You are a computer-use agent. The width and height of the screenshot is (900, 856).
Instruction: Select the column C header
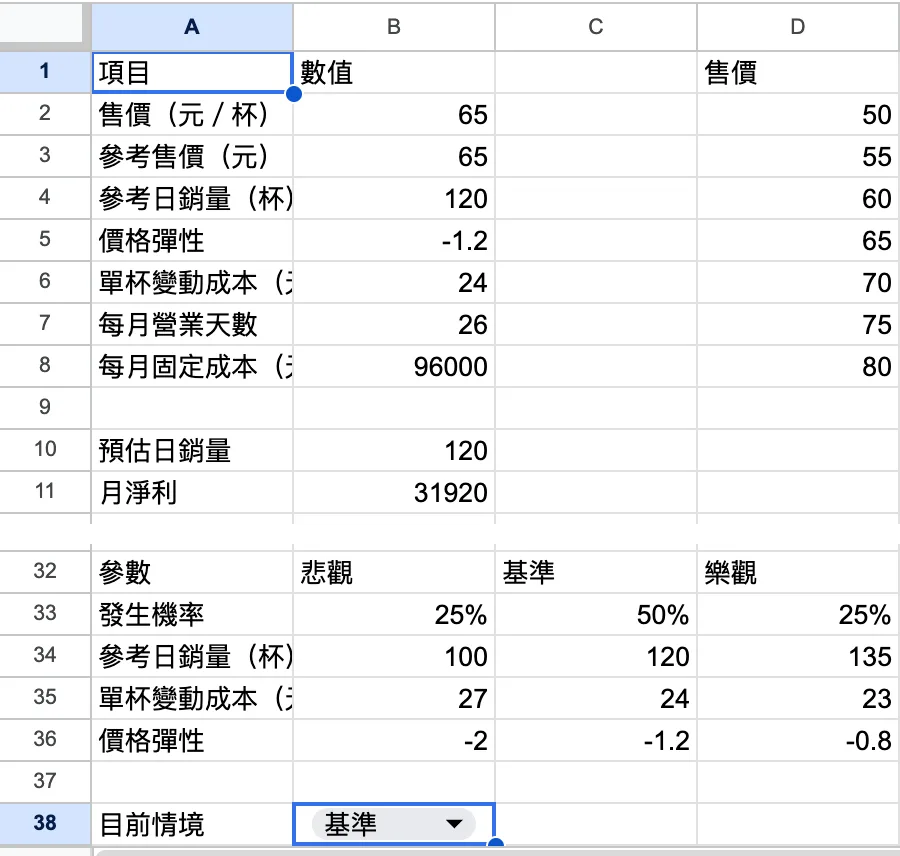596,26
